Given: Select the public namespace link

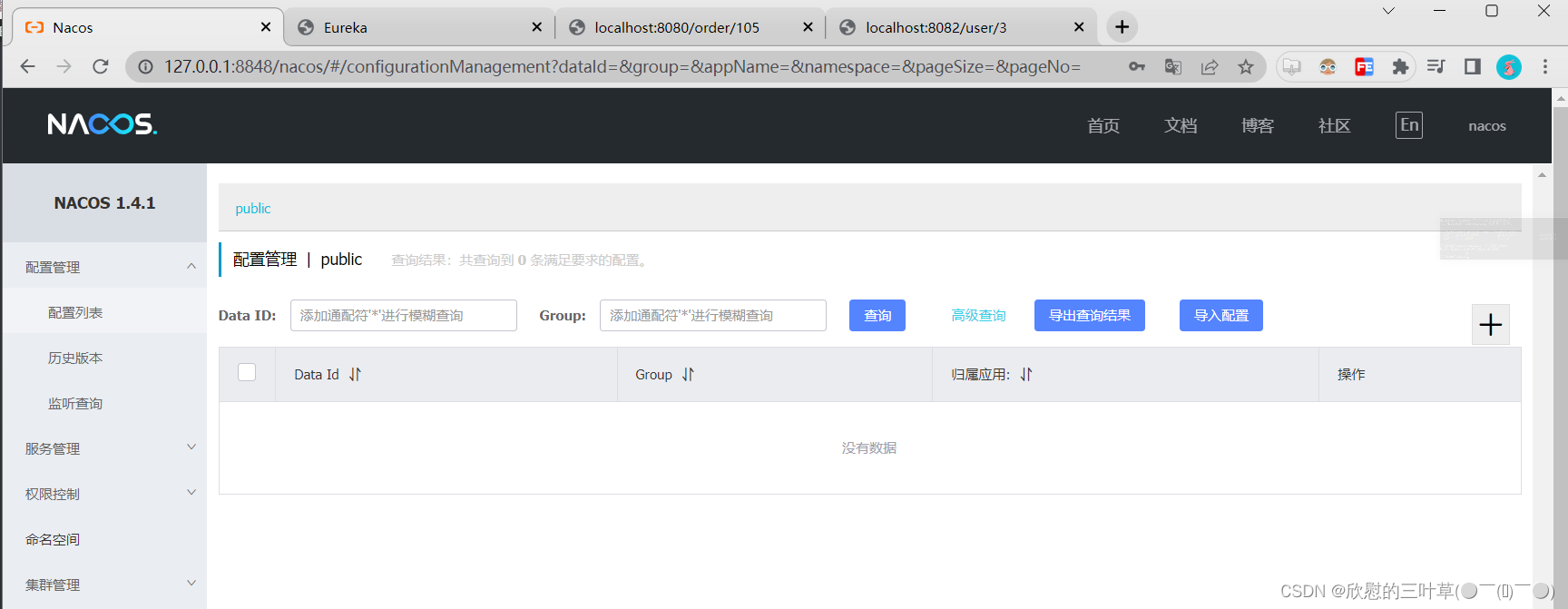Looking at the screenshot, I should [253, 208].
